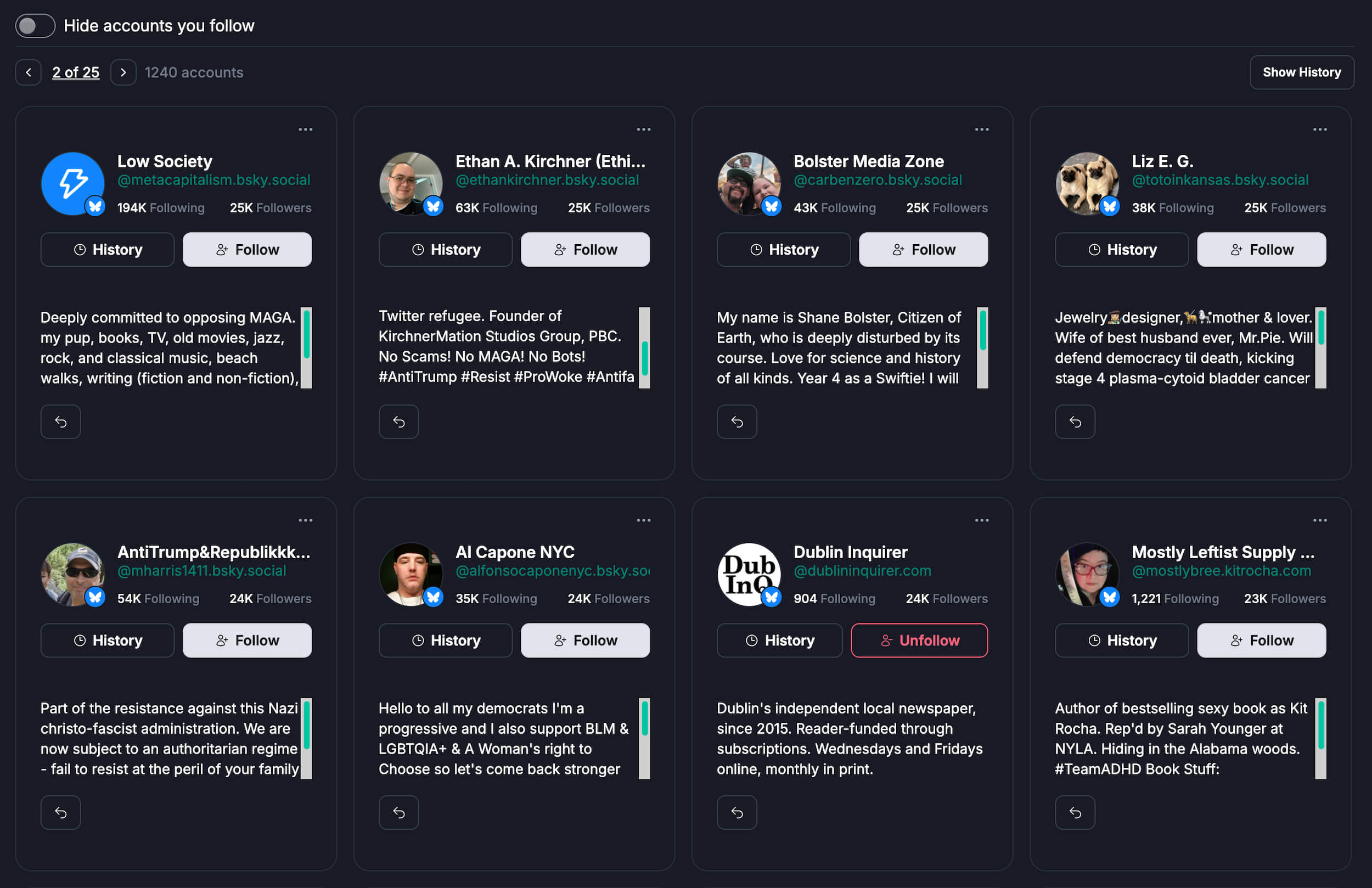Image resolution: width=1372 pixels, height=888 pixels.
Task: Click reply arrow icon on Dublin Inquirer card
Action: pos(736,812)
